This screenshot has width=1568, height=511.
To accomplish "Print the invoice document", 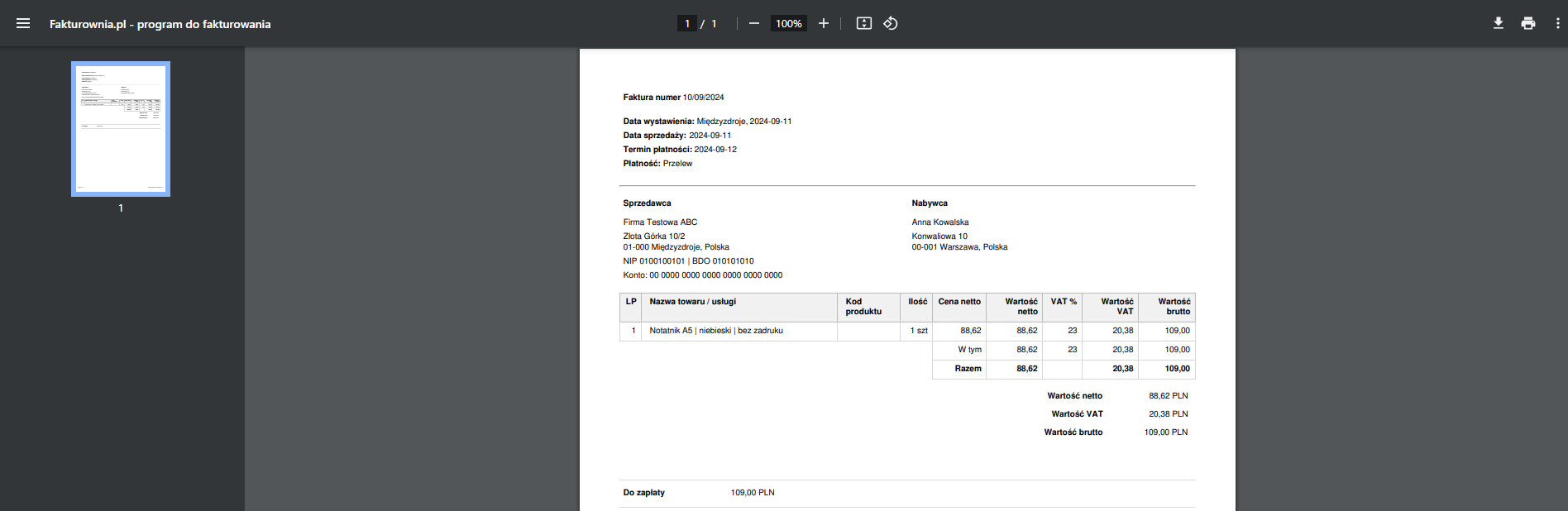I will pyautogui.click(x=1528, y=23).
